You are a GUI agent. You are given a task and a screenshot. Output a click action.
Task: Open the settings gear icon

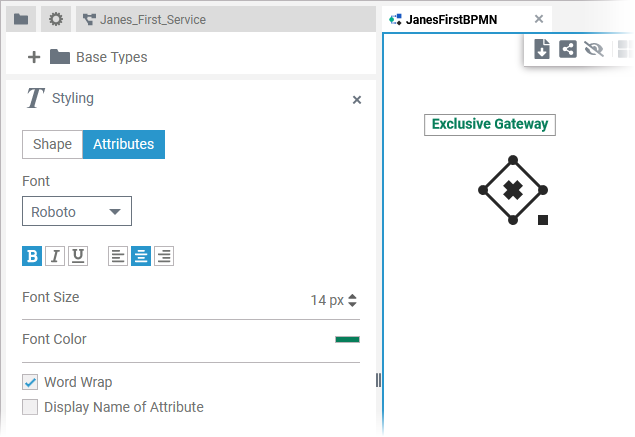[x=56, y=19]
